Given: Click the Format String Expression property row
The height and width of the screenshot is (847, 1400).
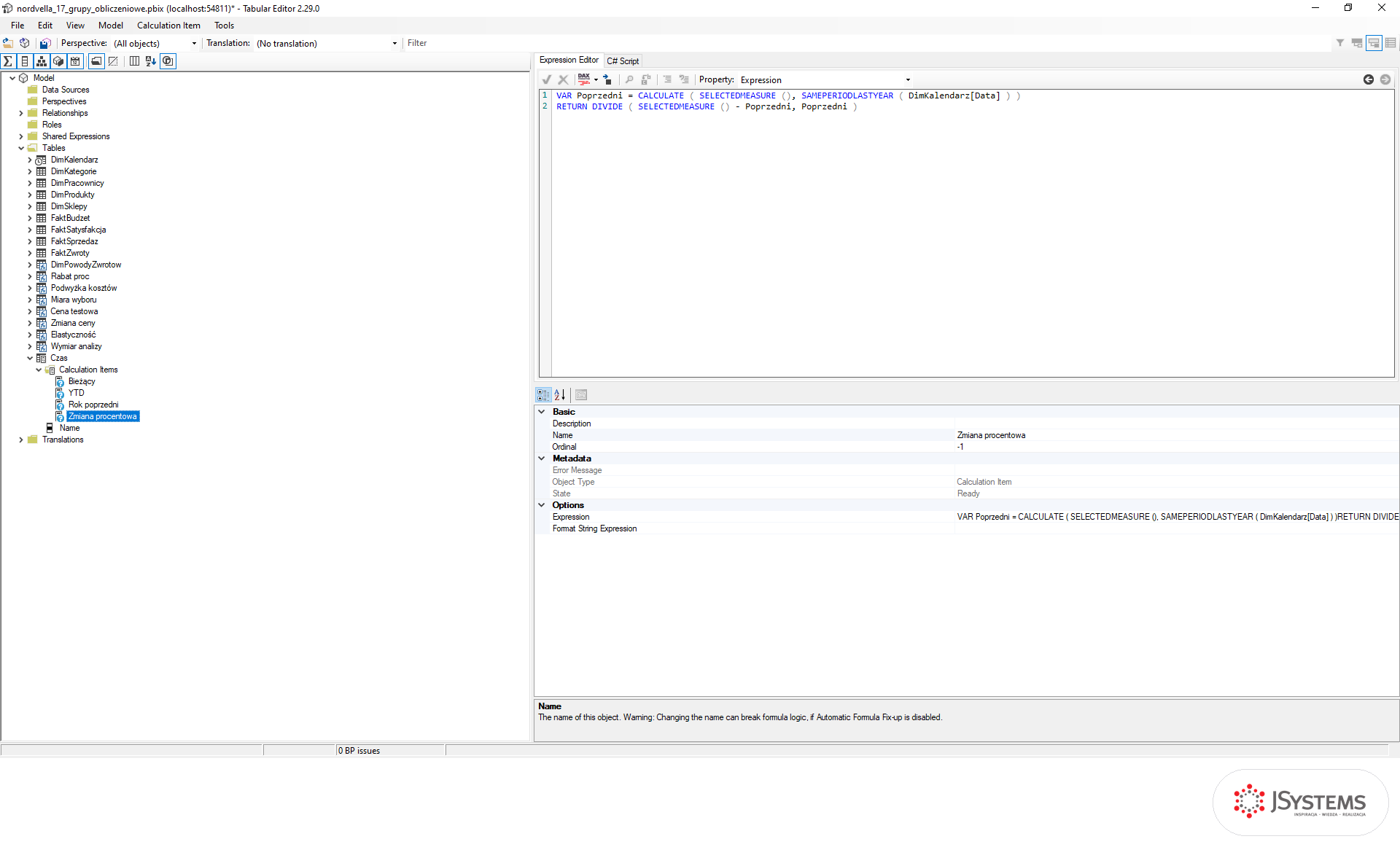Looking at the screenshot, I should [x=967, y=528].
